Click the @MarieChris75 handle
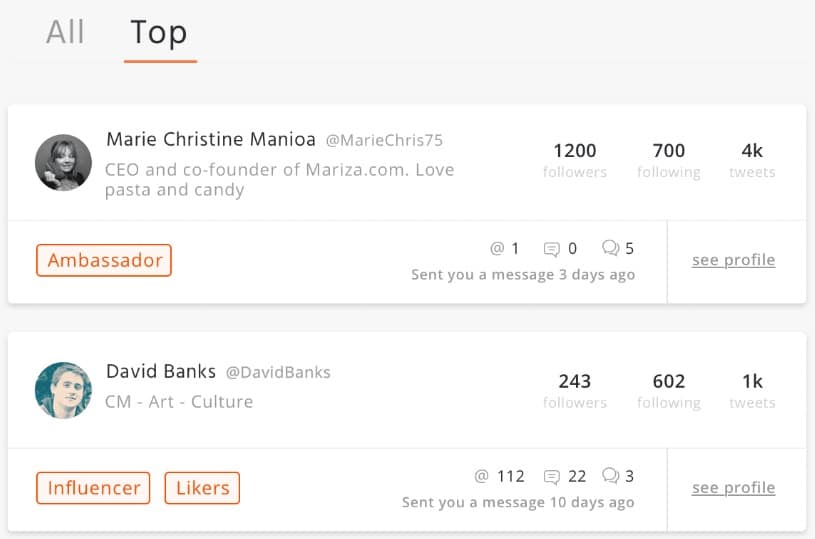This screenshot has height=539, width=815. pos(384,140)
